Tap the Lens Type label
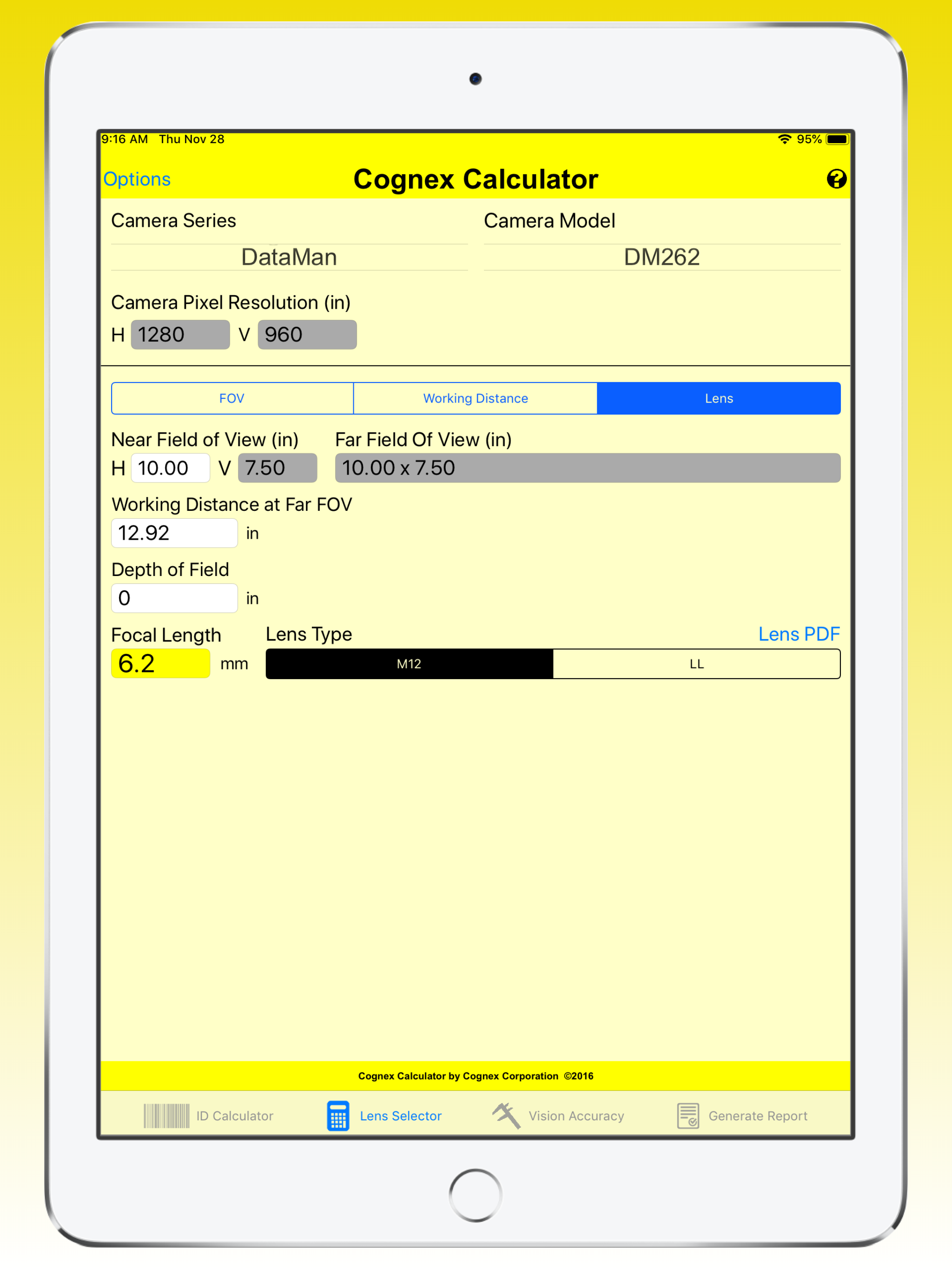Image resolution: width=952 pixels, height=1270 pixels. (x=309, y=634)
